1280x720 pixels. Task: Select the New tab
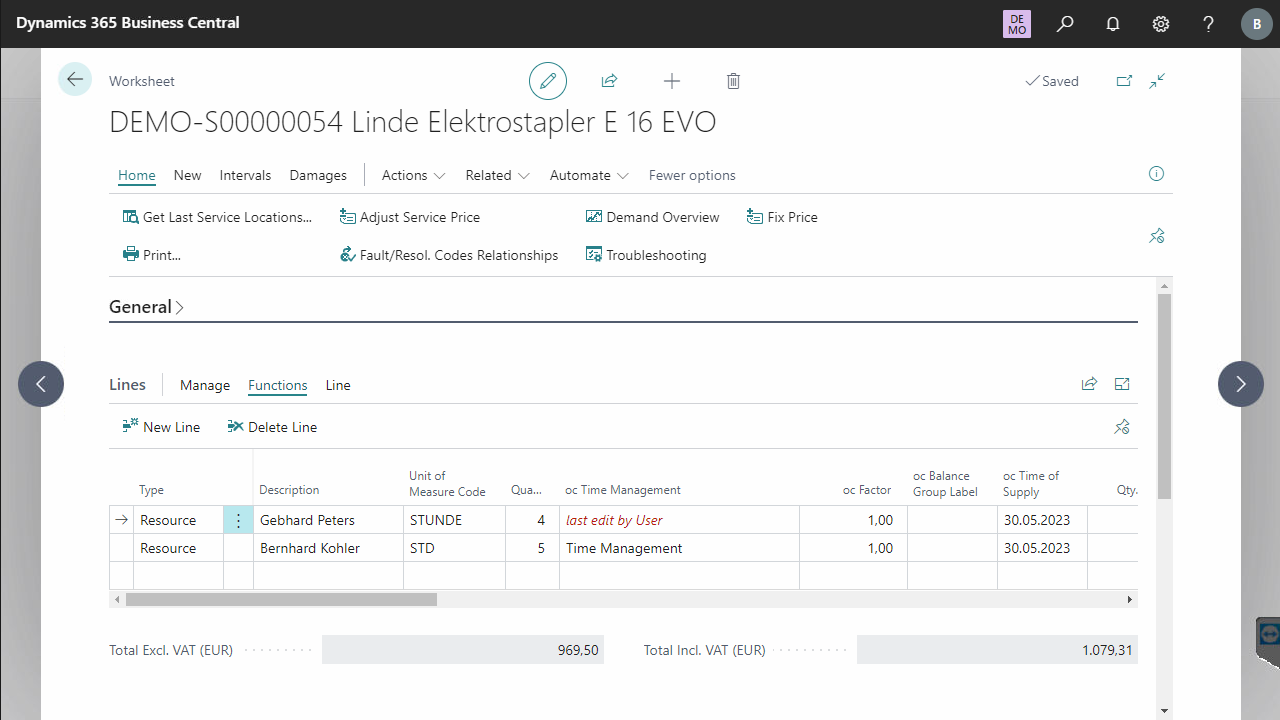pos(187,175)
